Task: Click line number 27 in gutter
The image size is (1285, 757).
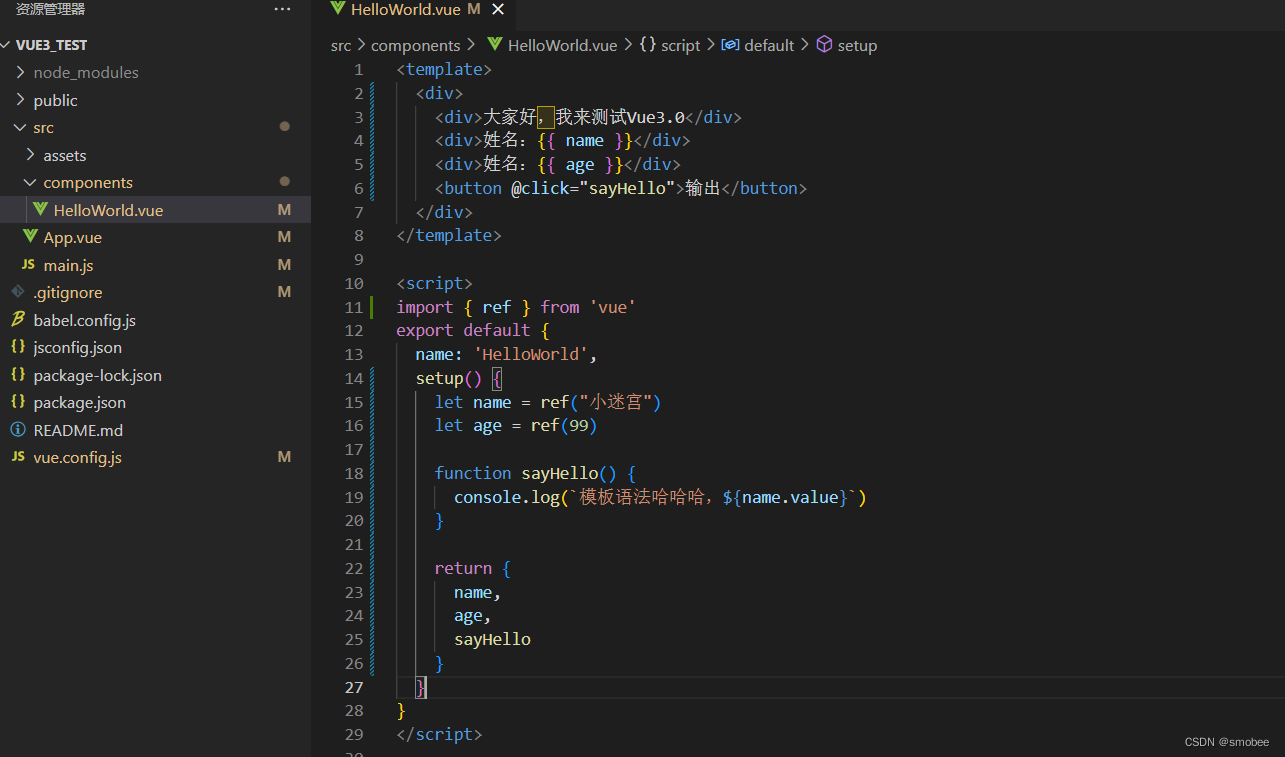Action: [353, 687]
